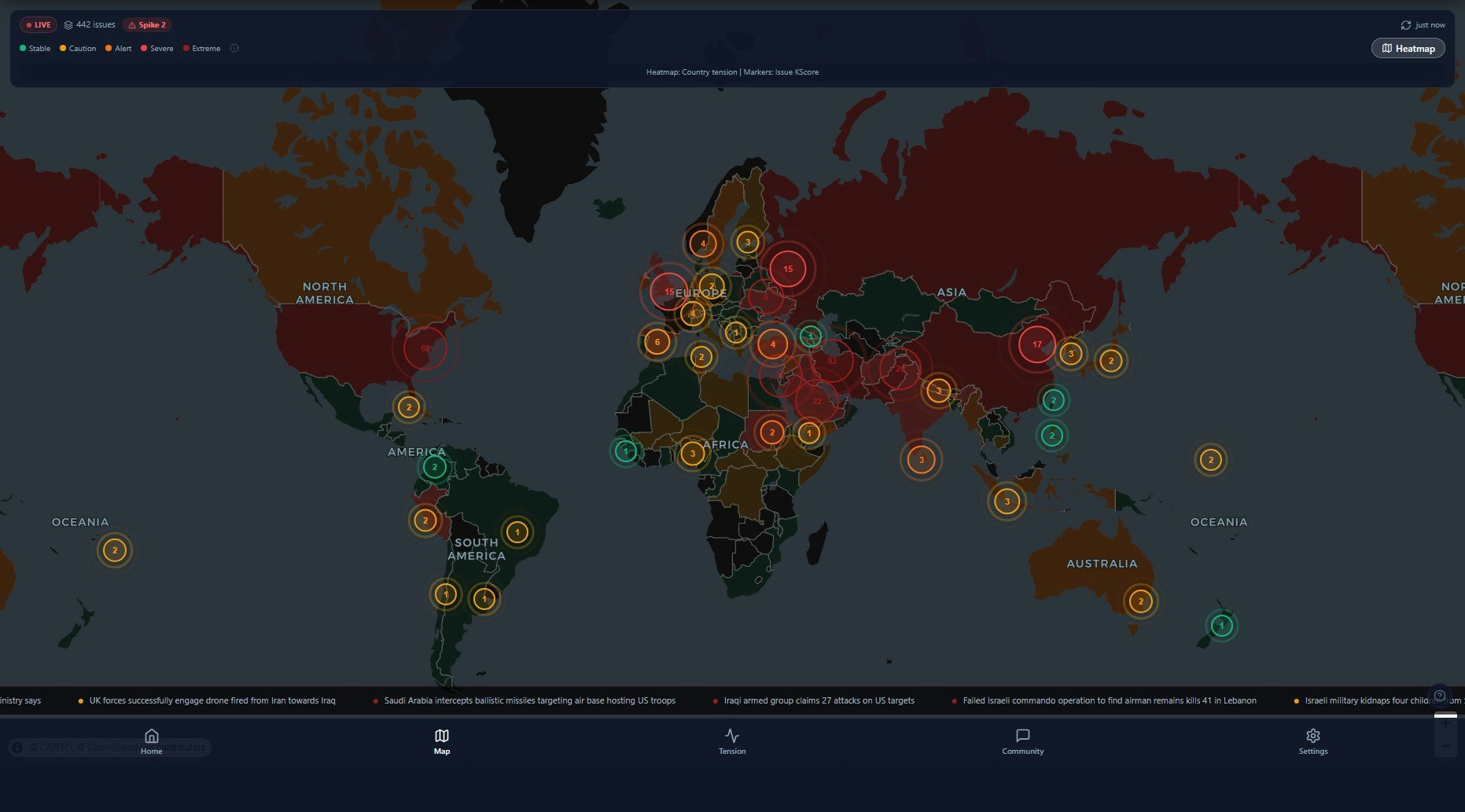Open the 17-issue cluster over eastern China

click(x=1037, y=344)
